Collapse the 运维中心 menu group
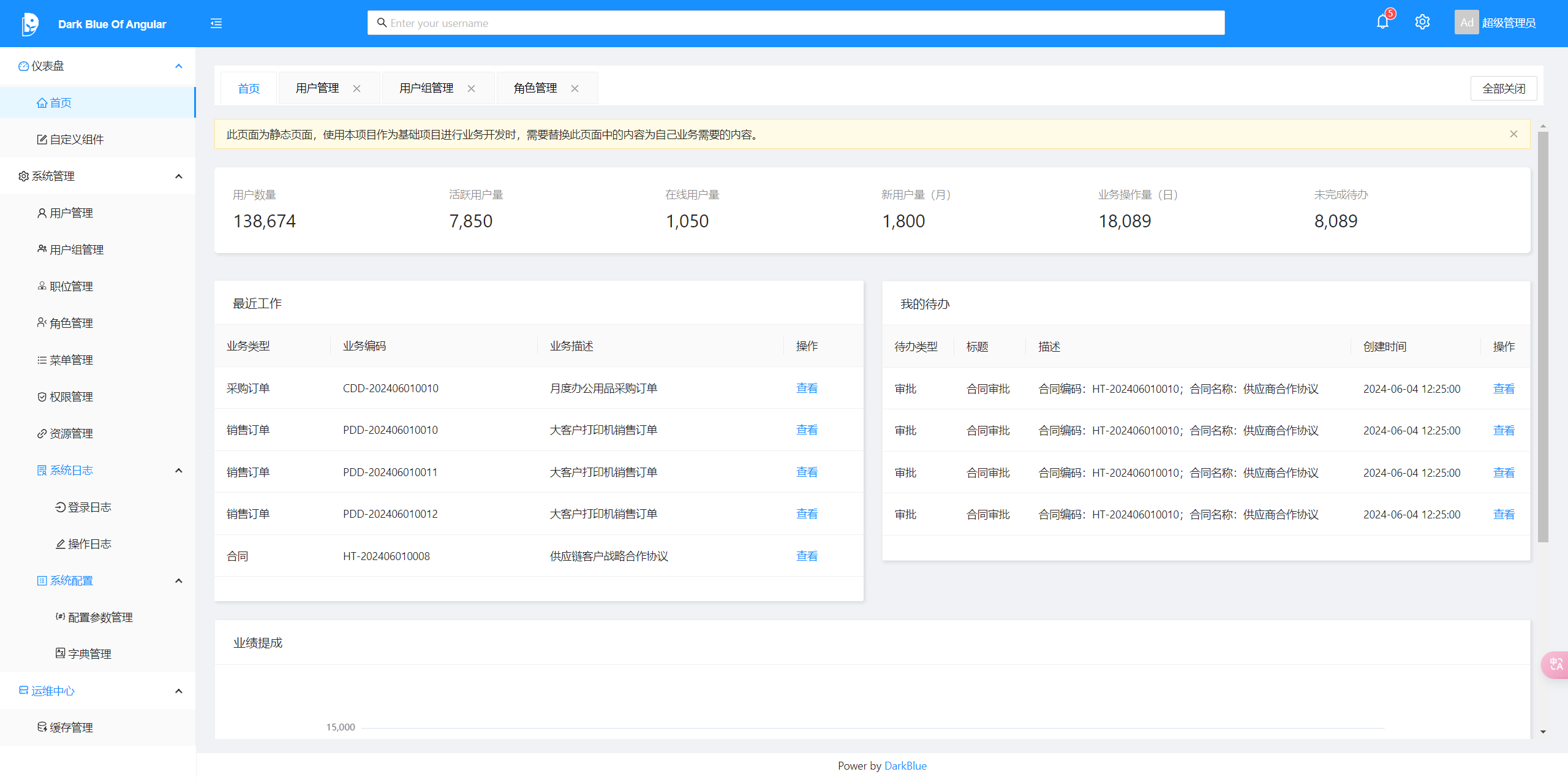1568x777 pixels. pyautogui.click(x=179, y=691)
